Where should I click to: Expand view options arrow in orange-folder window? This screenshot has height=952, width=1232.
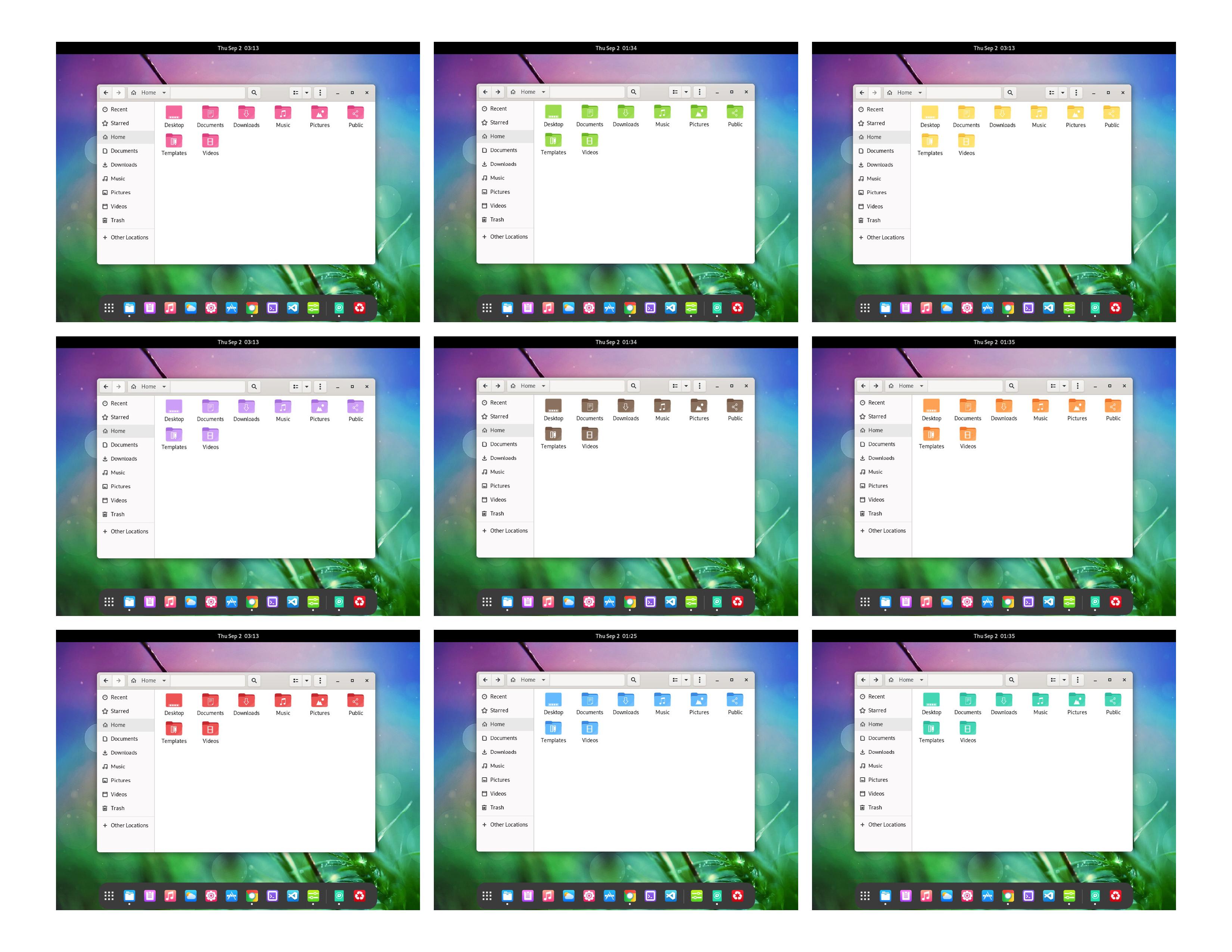pos(1064,386)
